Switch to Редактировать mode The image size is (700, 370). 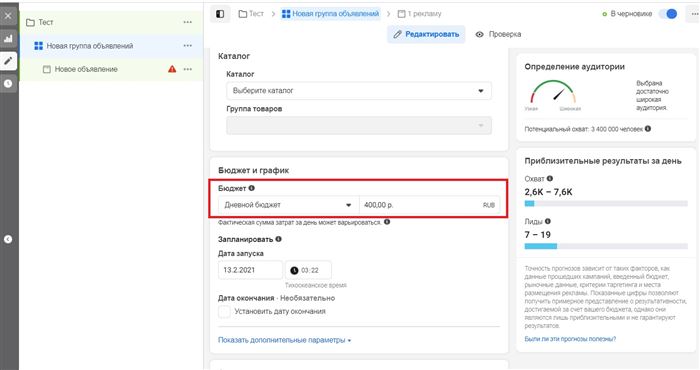coord(426,34)
